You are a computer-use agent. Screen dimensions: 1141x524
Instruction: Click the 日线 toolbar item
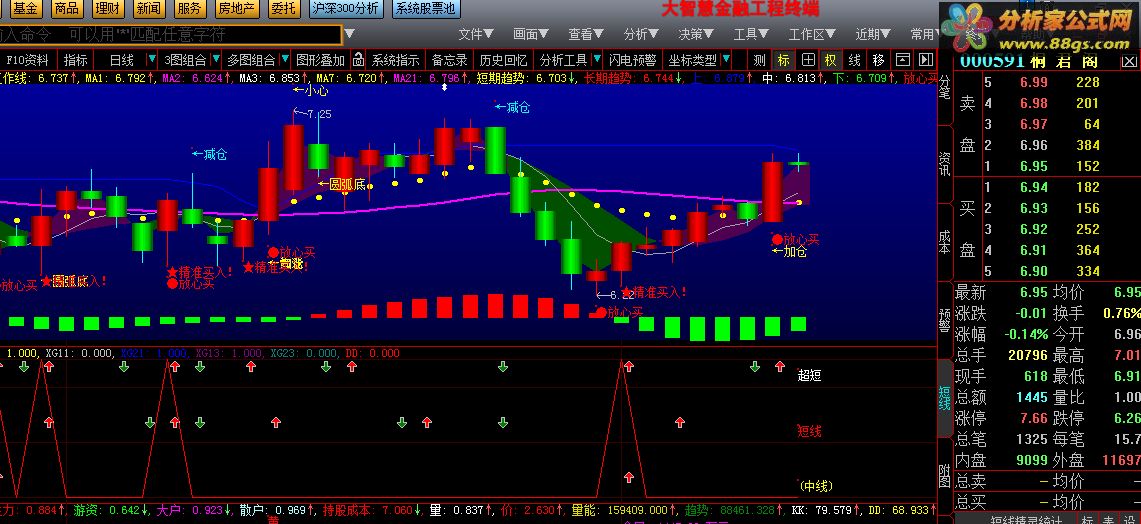coord(122,60)
